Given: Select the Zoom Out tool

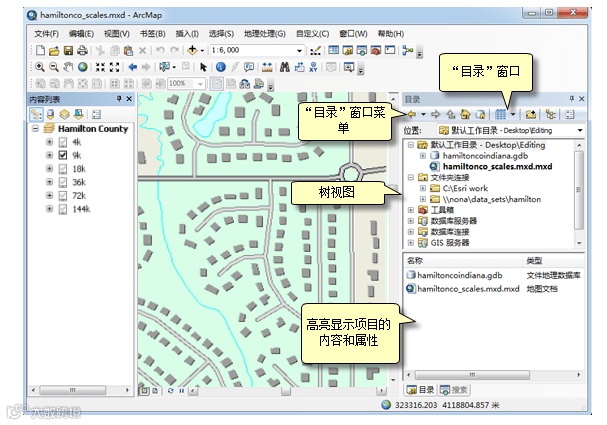Looking at the screenshot, I should tap(54, 67).
